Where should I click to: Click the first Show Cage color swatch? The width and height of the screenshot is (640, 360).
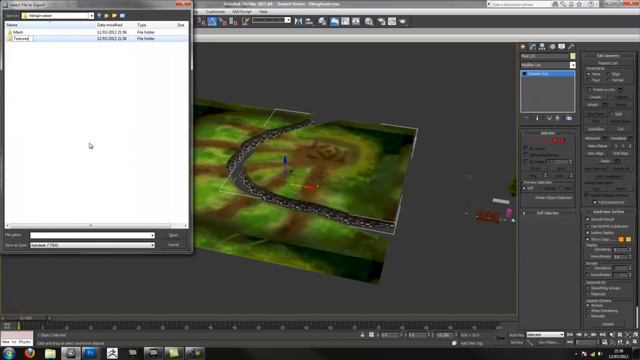(621, 239)
